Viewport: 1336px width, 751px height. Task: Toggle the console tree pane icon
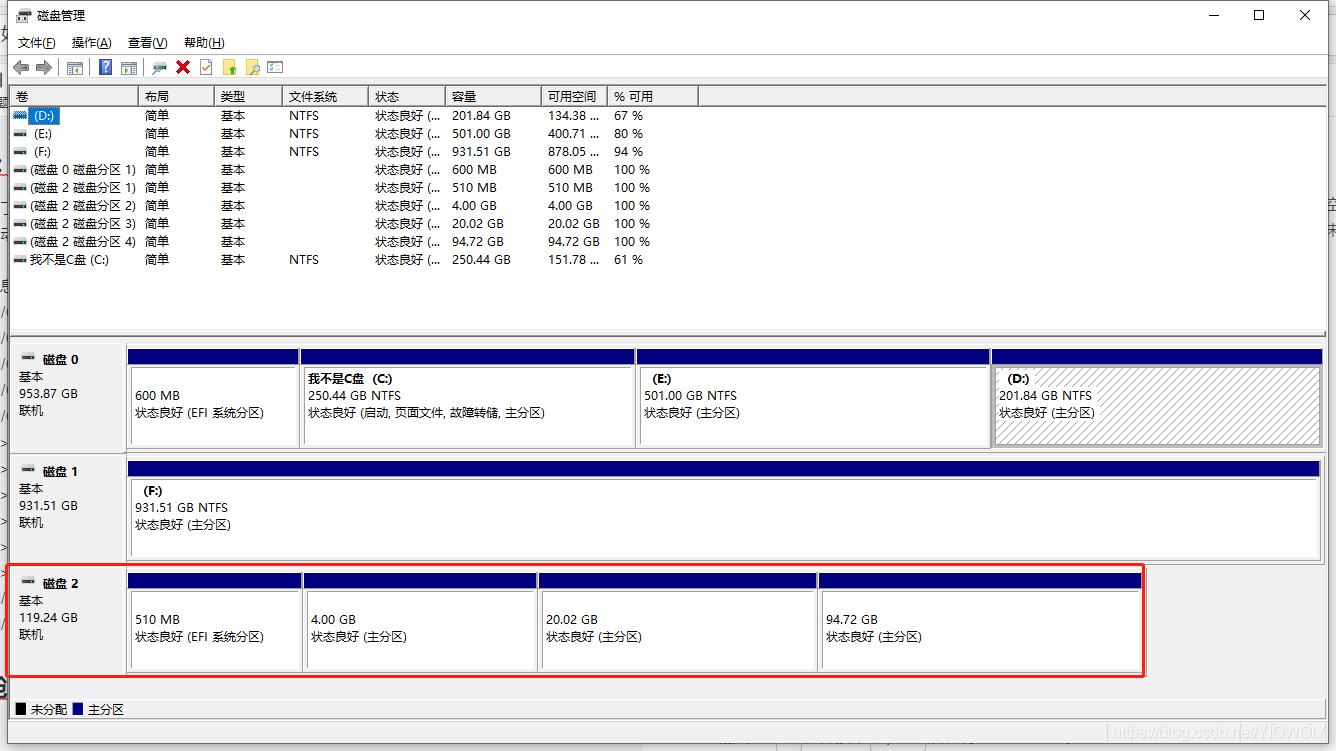(x=75, y=67)
